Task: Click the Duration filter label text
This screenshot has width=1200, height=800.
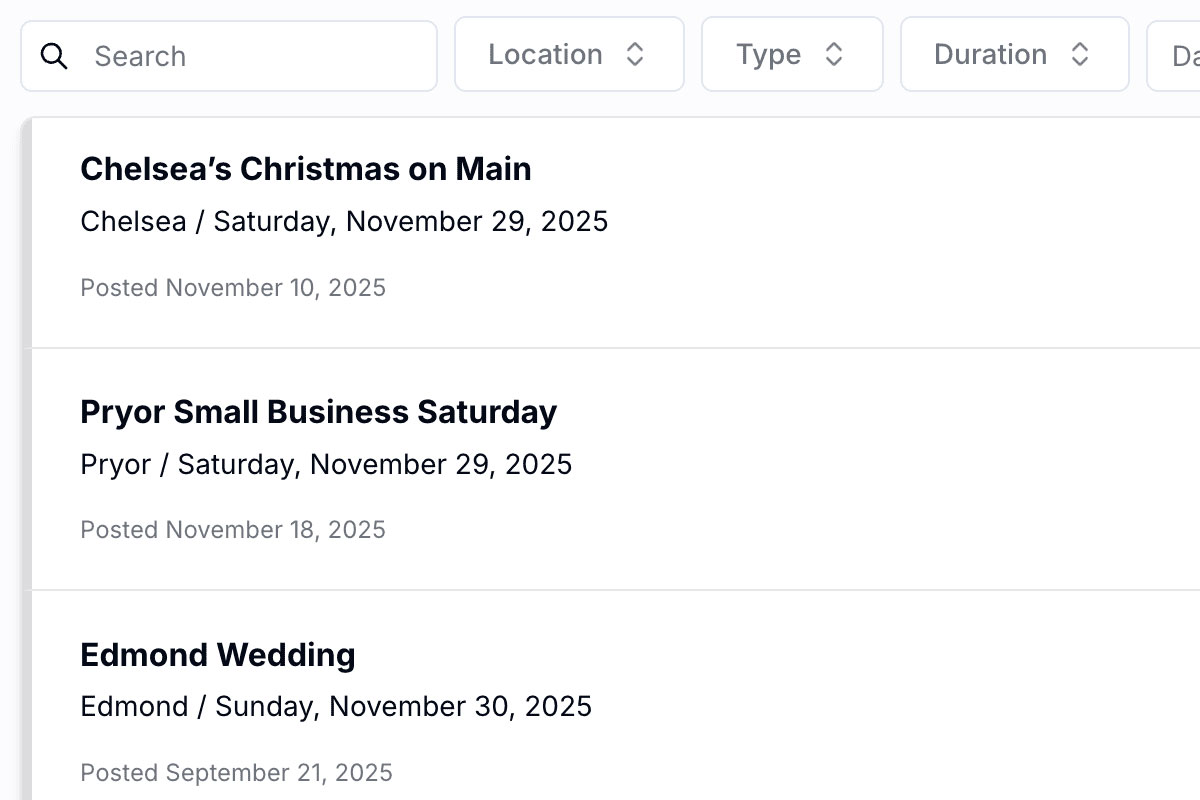Action: [990, 54]
